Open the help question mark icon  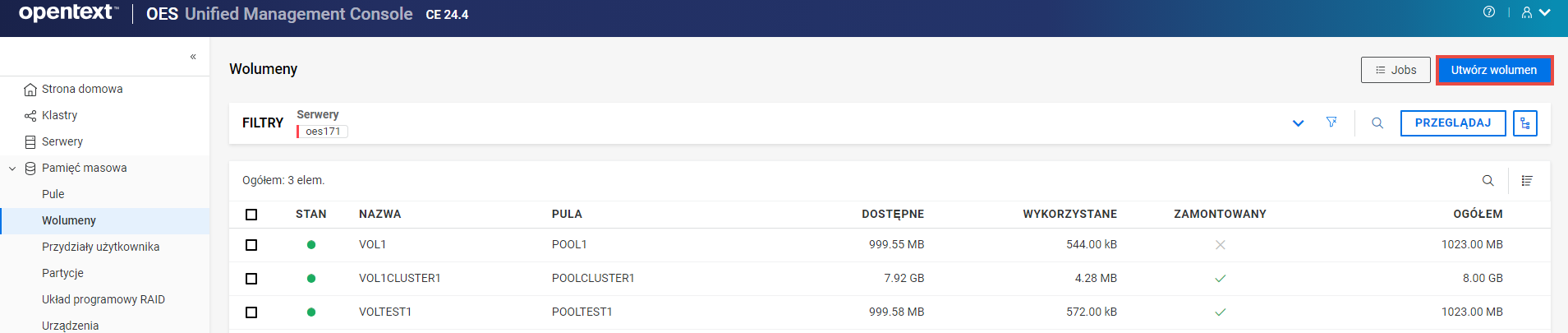pyautogui.click(x=1488, y=12)
